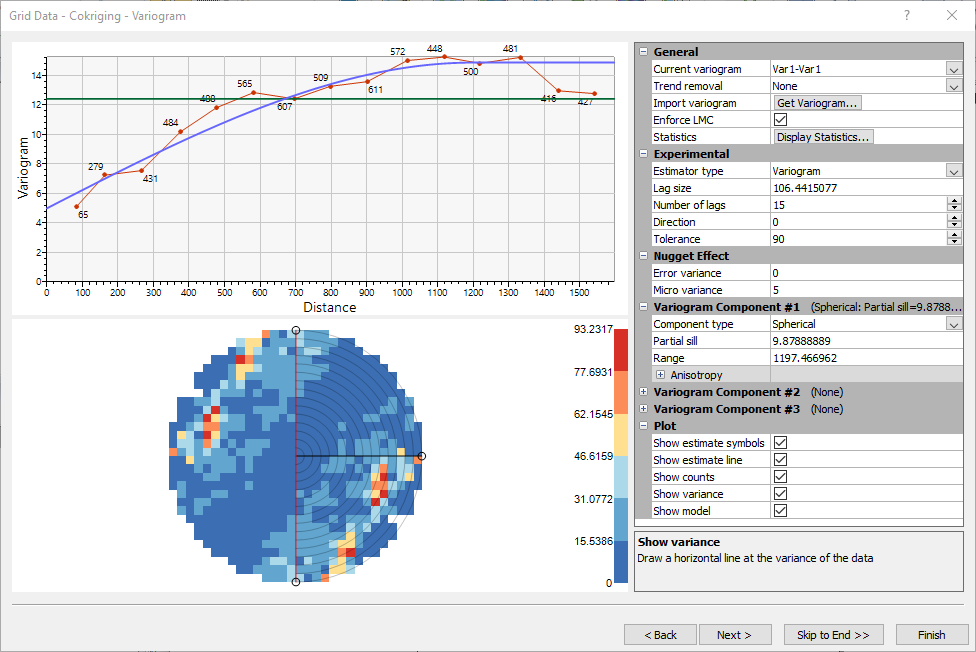Click the yellow swatch in map legend
The image size is (976, 652).
coord(621,435)
